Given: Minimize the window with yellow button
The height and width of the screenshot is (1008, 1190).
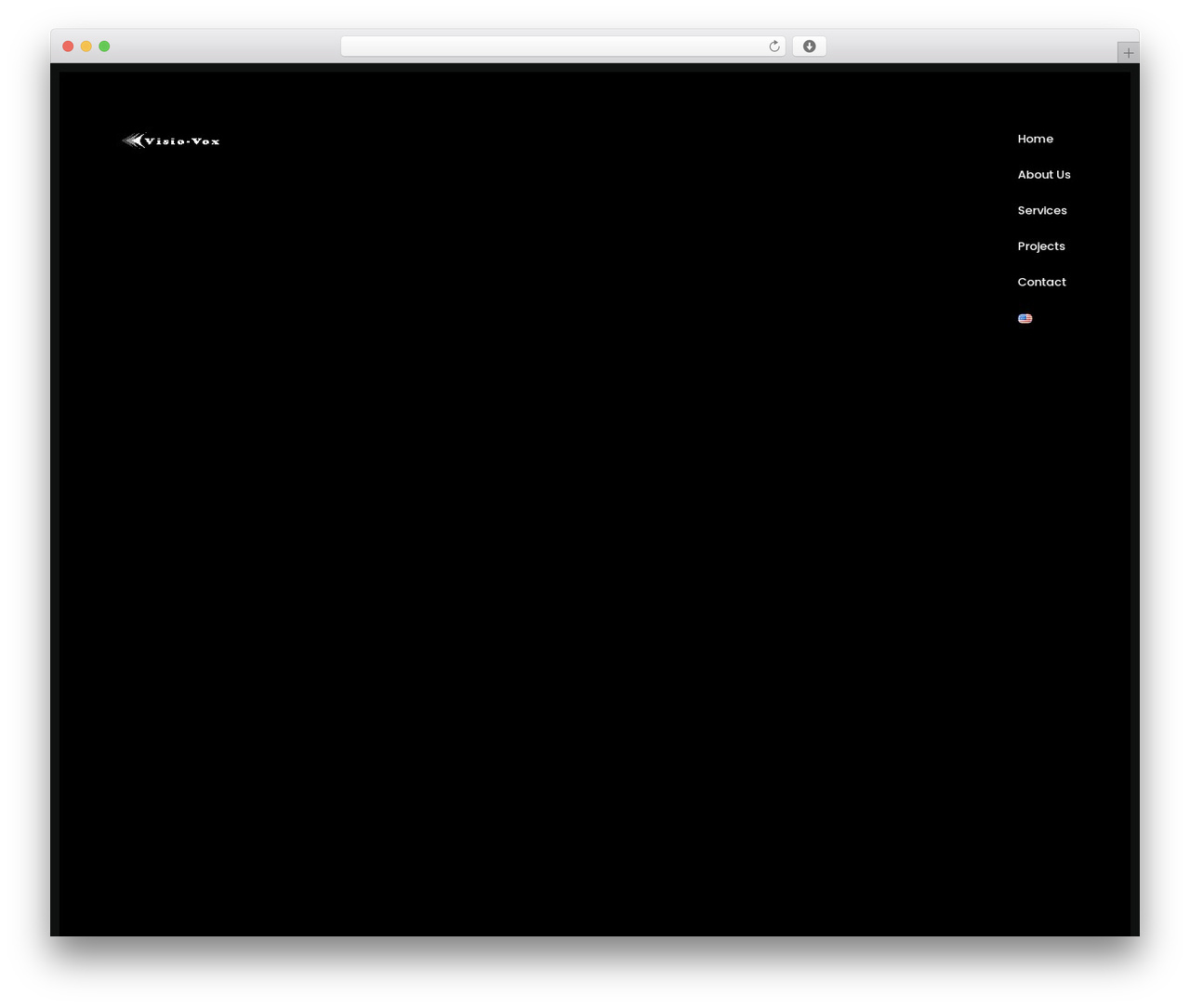Looking at the screenshot, I should pyautogui.click(x=86, y=46).
